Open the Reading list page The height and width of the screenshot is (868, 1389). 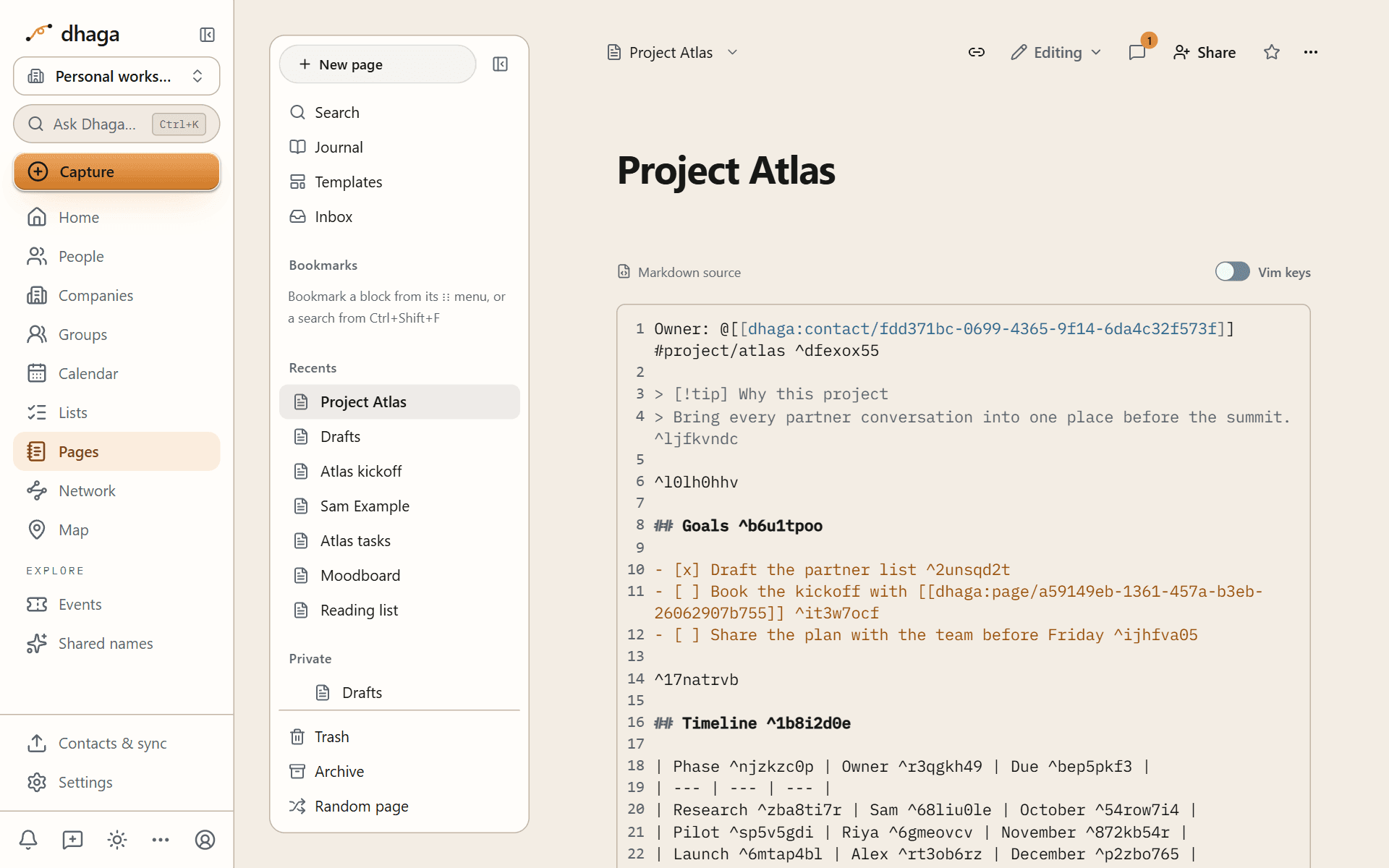[x=399, y=610]
